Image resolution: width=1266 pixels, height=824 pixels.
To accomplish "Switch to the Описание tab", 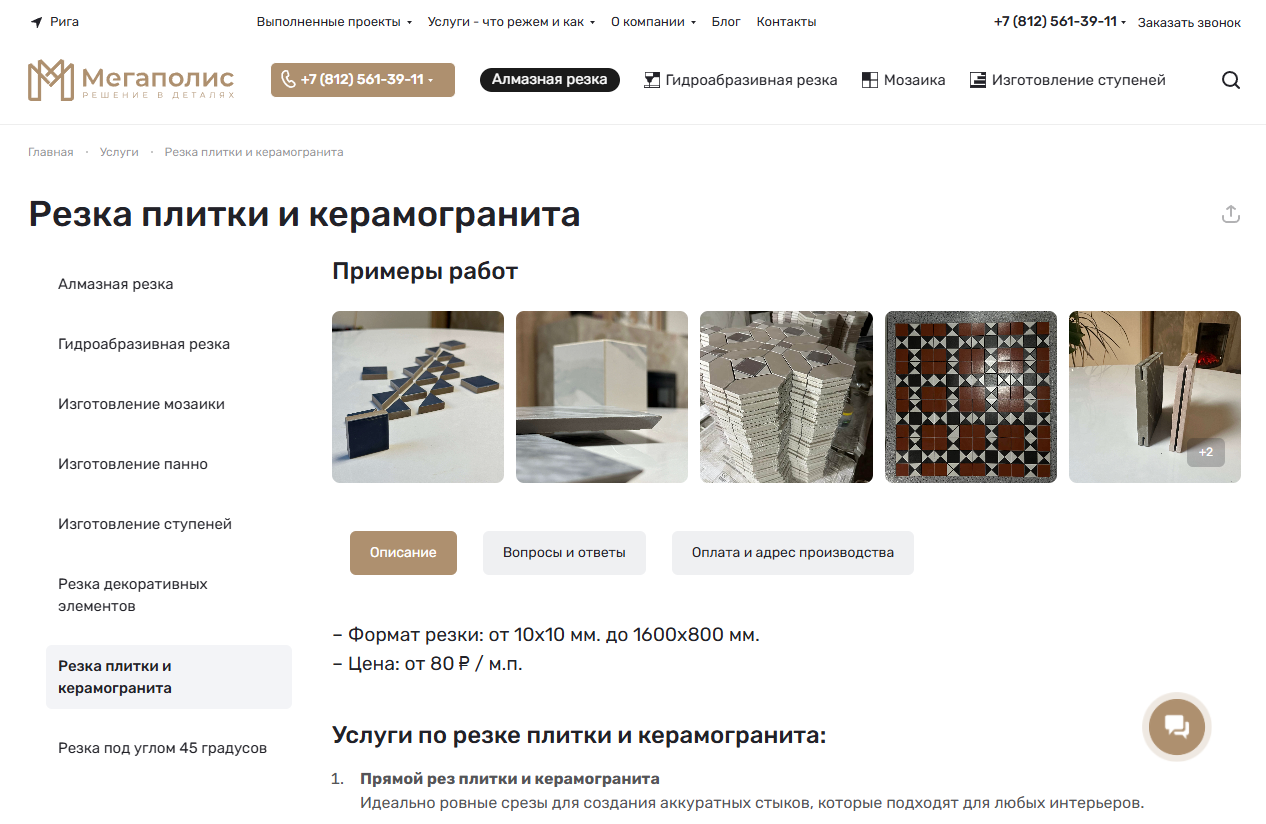I will click(x=403, y=553).
